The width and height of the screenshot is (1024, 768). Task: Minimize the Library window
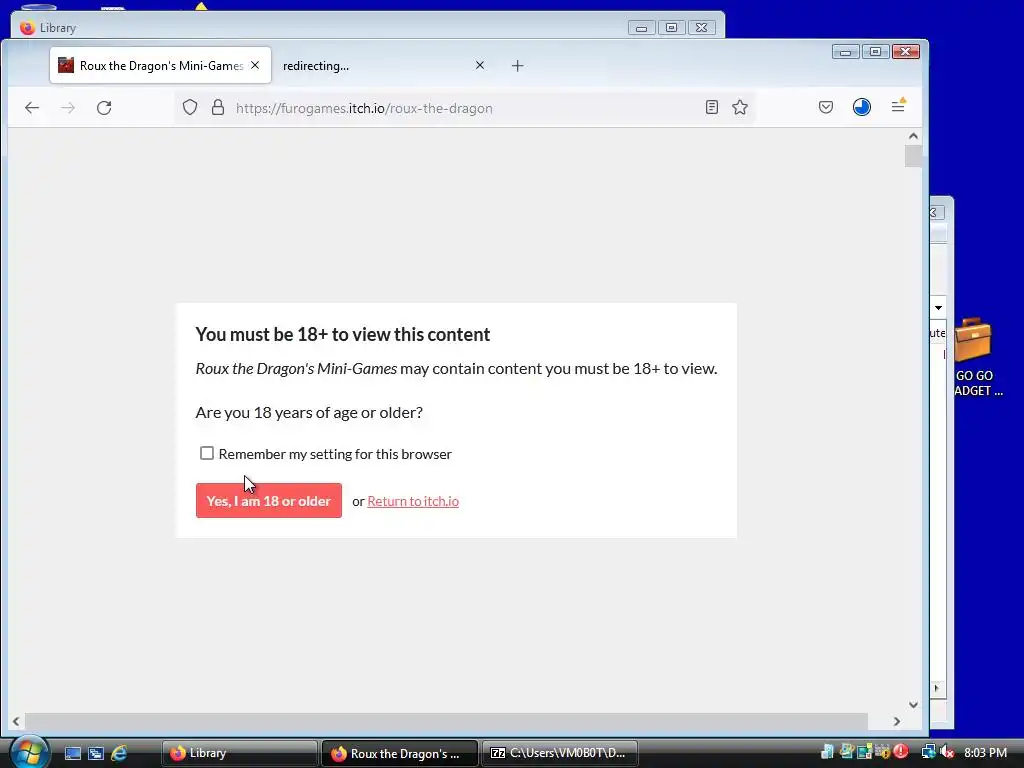point(641,27)
